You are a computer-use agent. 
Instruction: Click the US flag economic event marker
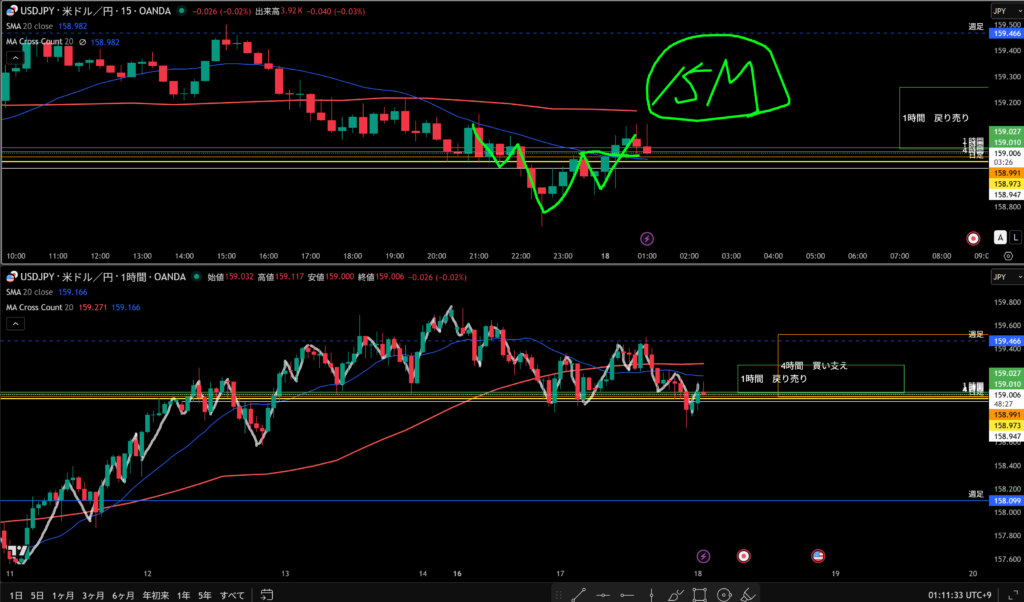(817, 555)
